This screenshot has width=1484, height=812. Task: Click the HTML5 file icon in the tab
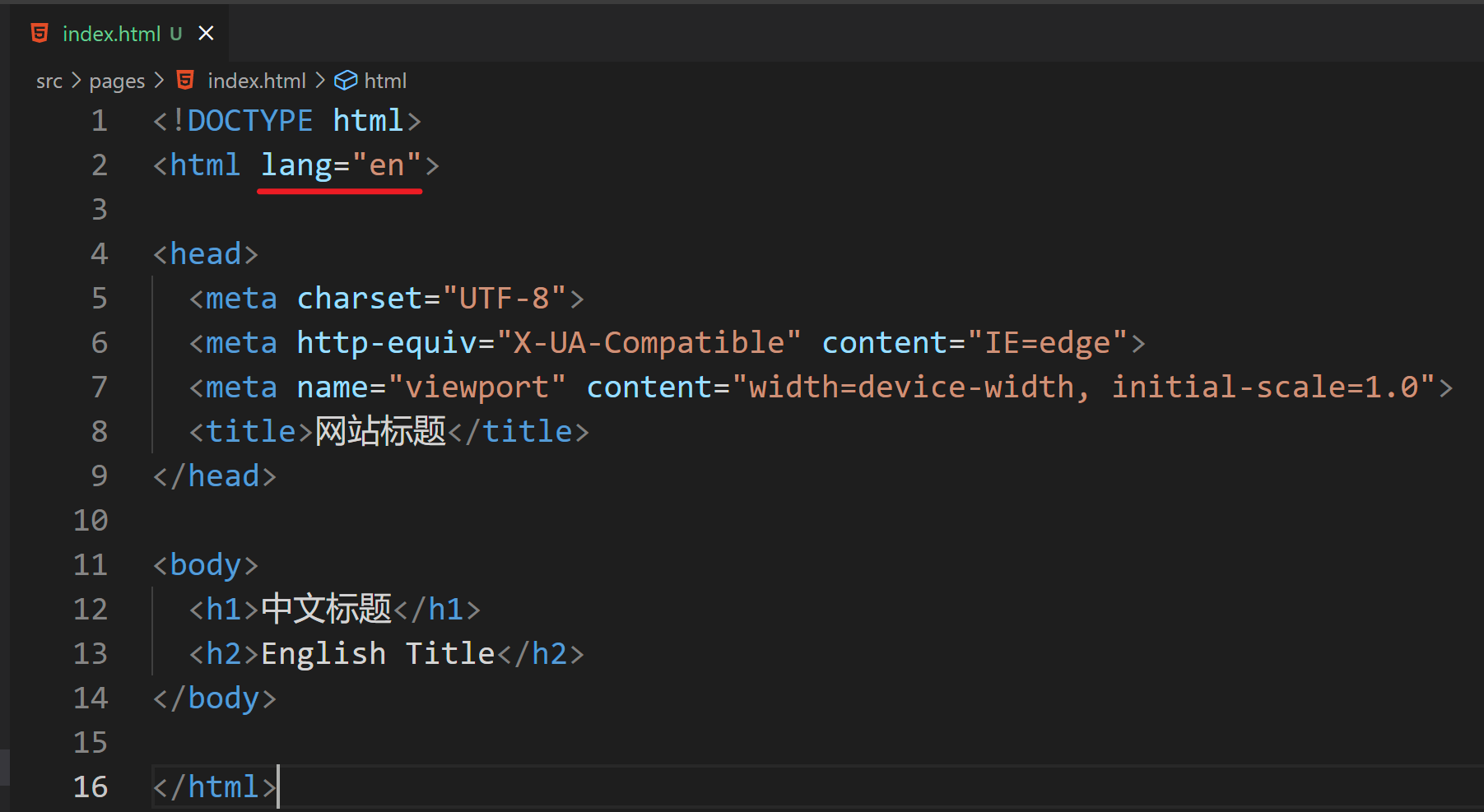(x=40, y=33)
